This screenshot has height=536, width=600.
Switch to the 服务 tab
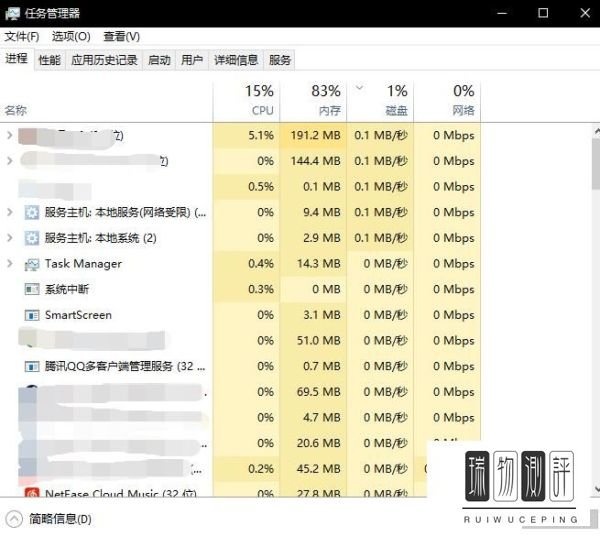280,60
